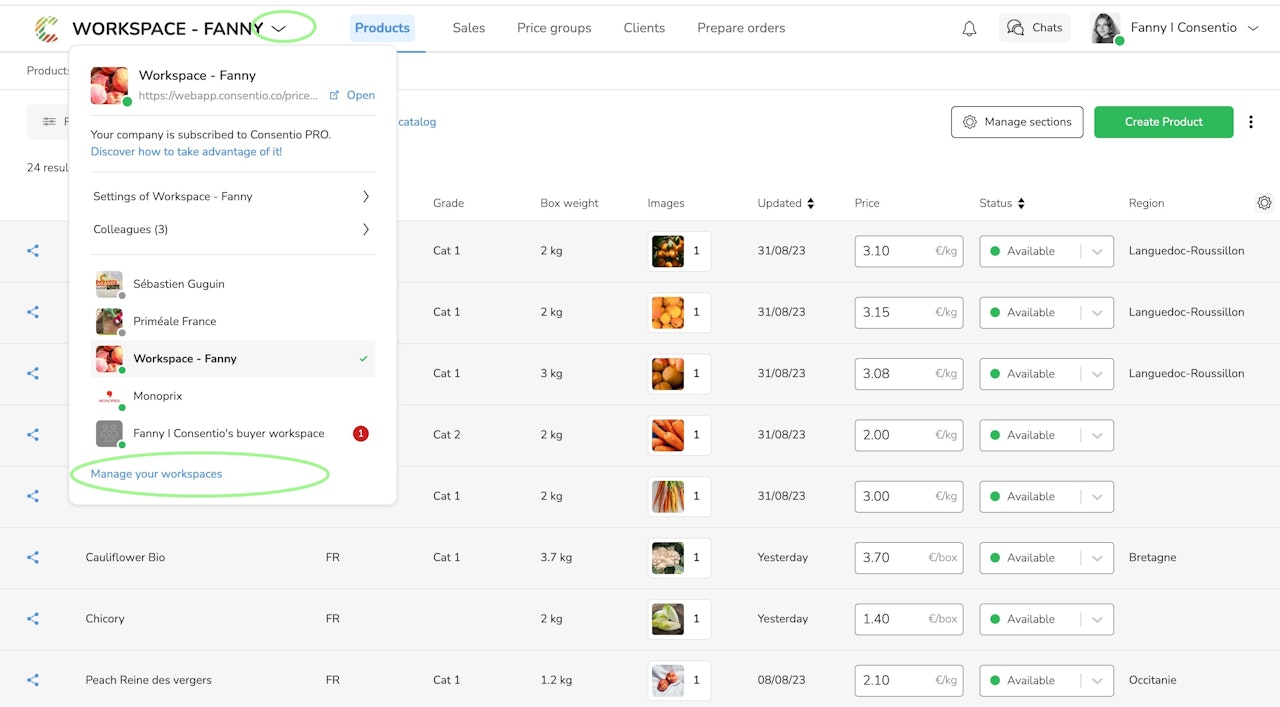The height and width of the screenshot is (707, 1280).
Task: Open the Chats panel
Action: (1034, 28)
